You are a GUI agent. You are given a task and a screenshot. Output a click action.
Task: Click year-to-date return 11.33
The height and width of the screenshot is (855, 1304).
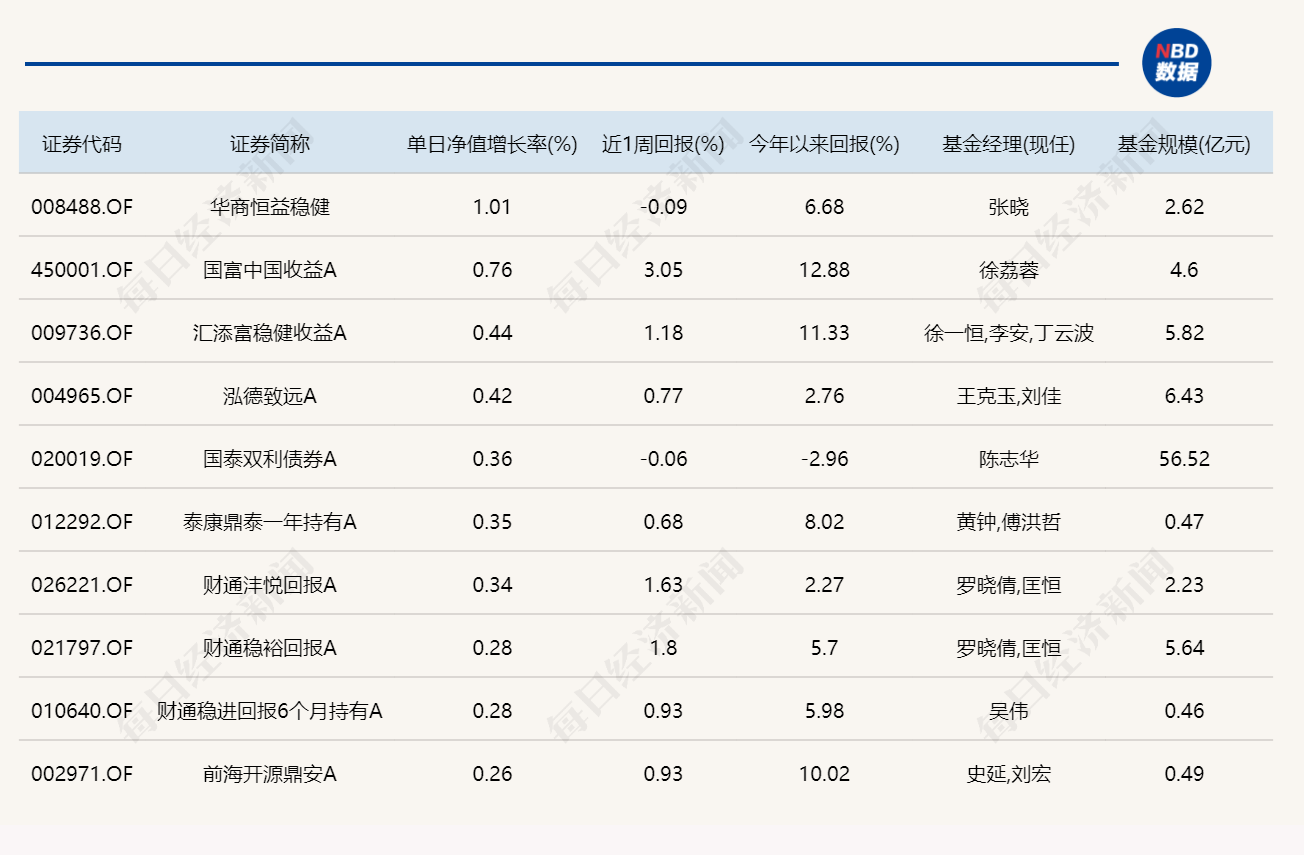[x=824, y=333]
